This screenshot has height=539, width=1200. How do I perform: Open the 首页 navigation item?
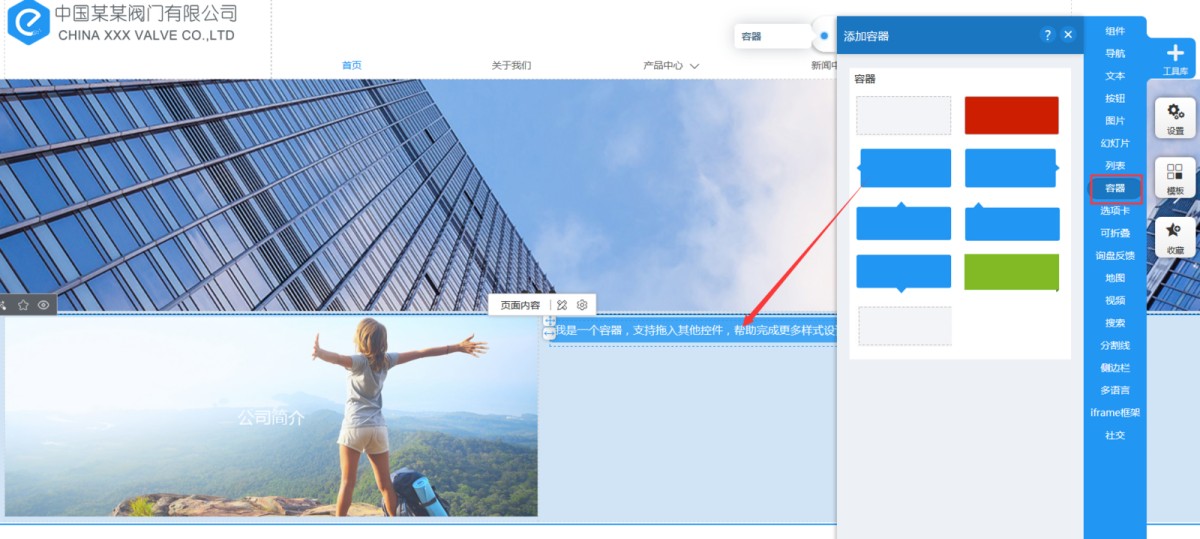pos(352,66)
